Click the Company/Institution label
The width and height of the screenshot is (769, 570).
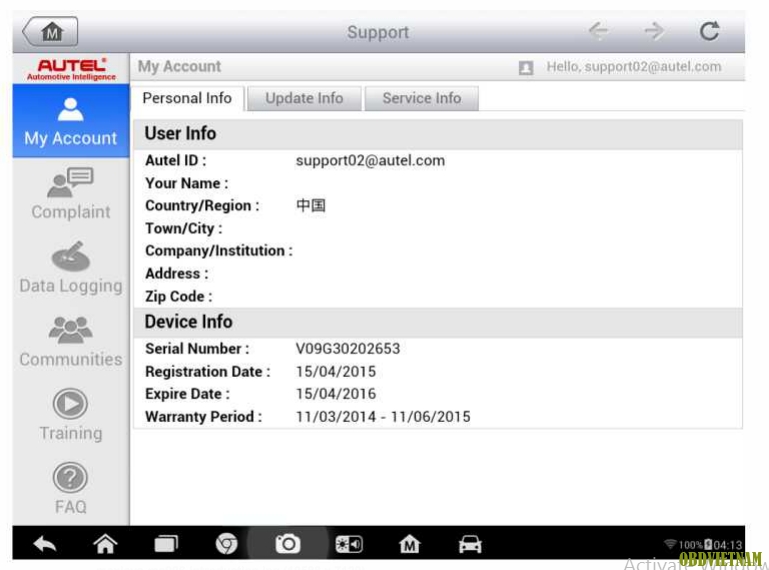219,251
